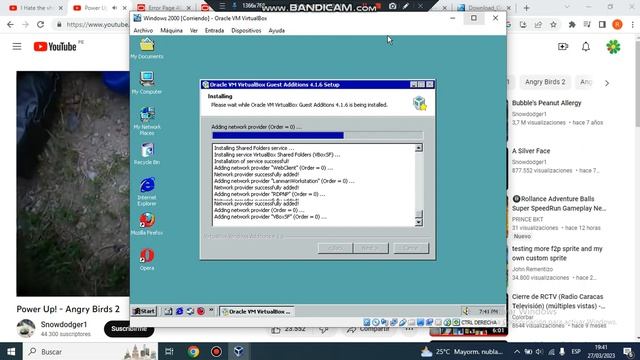Viewport: 640px width, 360px height.
Task: Click the Bandicam camera screenshot icon
Action: coord(392,6)
